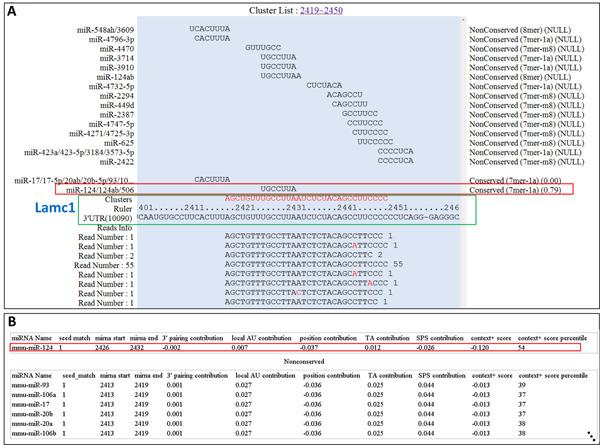Select the miR-449d label
The height and width of the screenshot is (445, 600).
pyautogui.click(x=117, y=105)
